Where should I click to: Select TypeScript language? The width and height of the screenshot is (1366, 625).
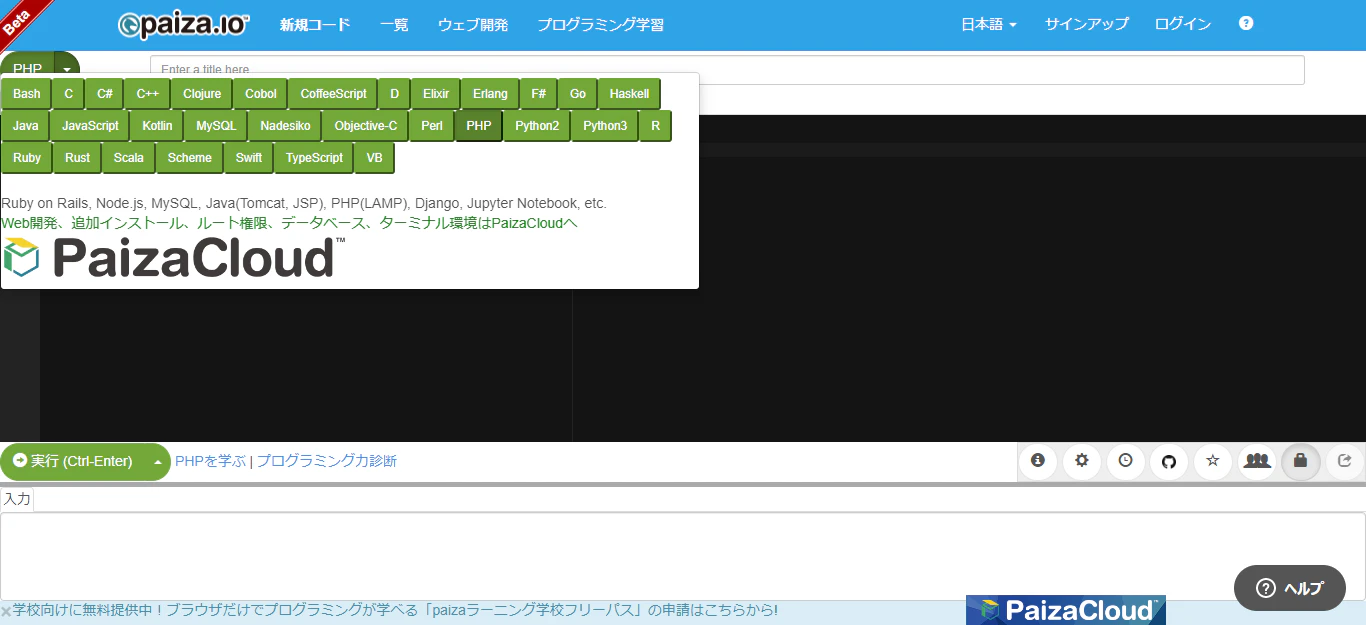[x=314, y=158]
